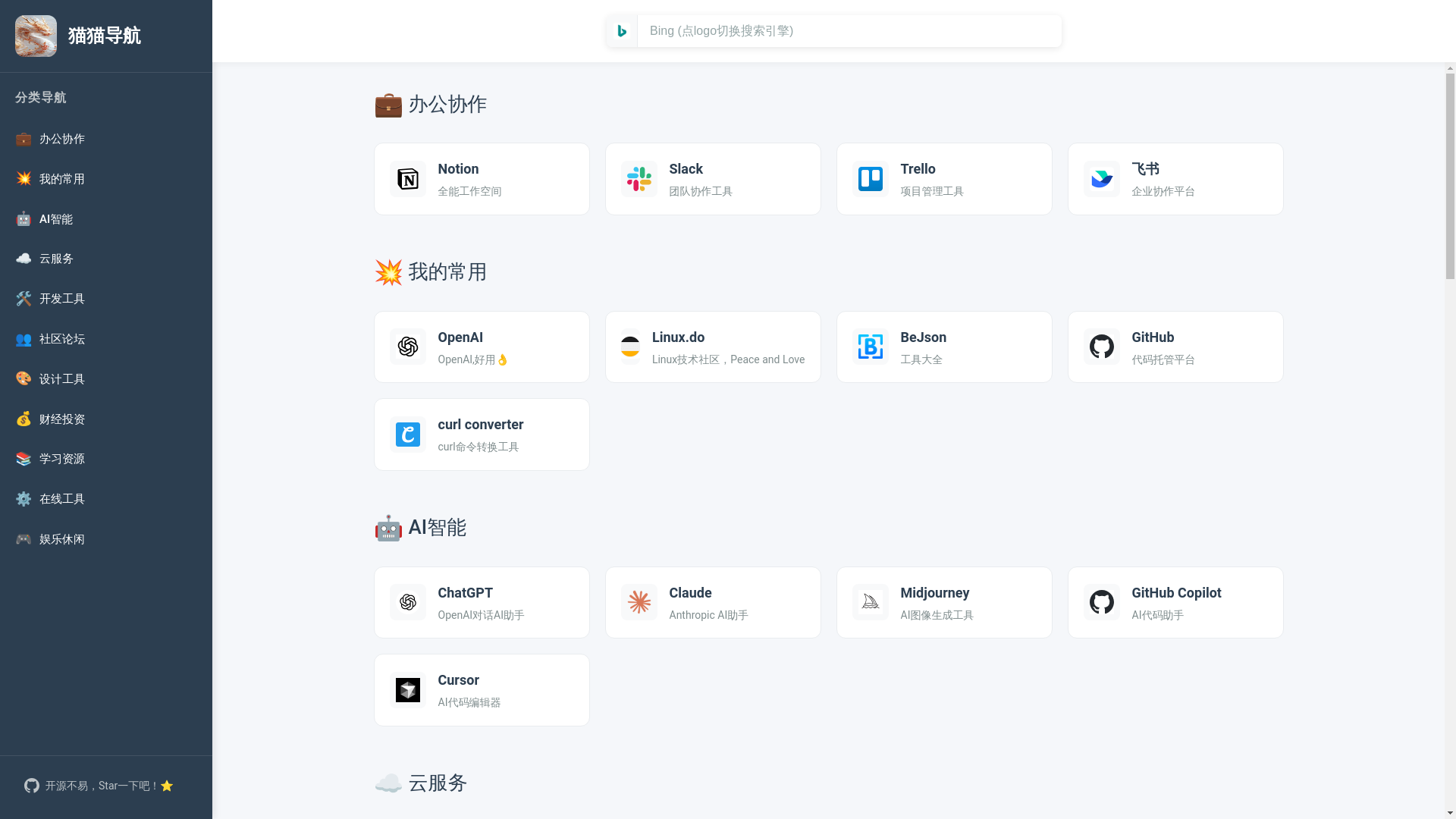This screenshot has width=1456, height=819.
Task: Select 娱乐休闲 in the sidebar
Action: (x=106, y=539)
